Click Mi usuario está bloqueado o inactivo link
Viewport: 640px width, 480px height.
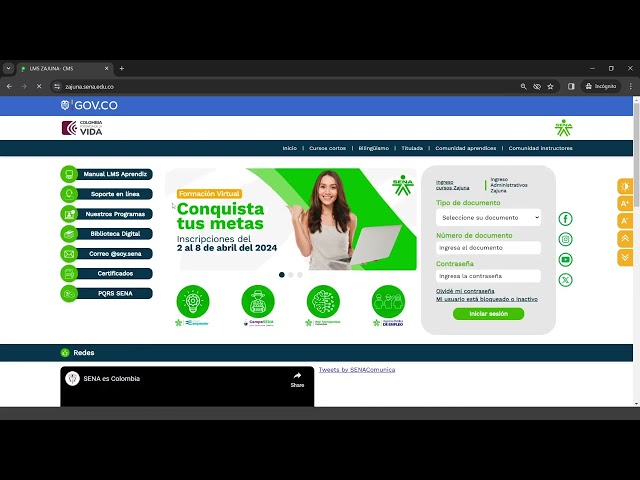(x=487, y=299)
